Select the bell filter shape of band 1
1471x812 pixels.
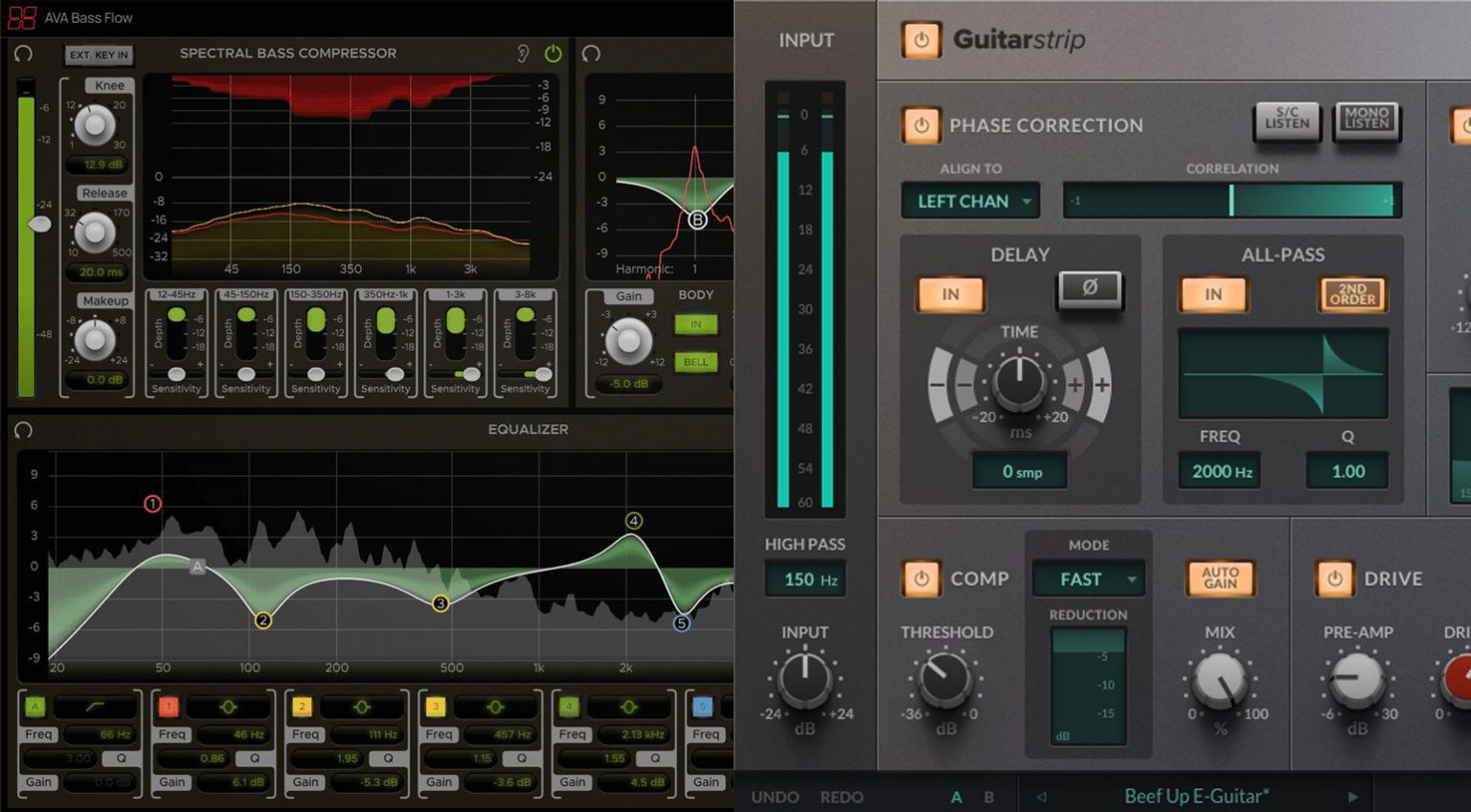pyautogui.click(x=227, y=707)
